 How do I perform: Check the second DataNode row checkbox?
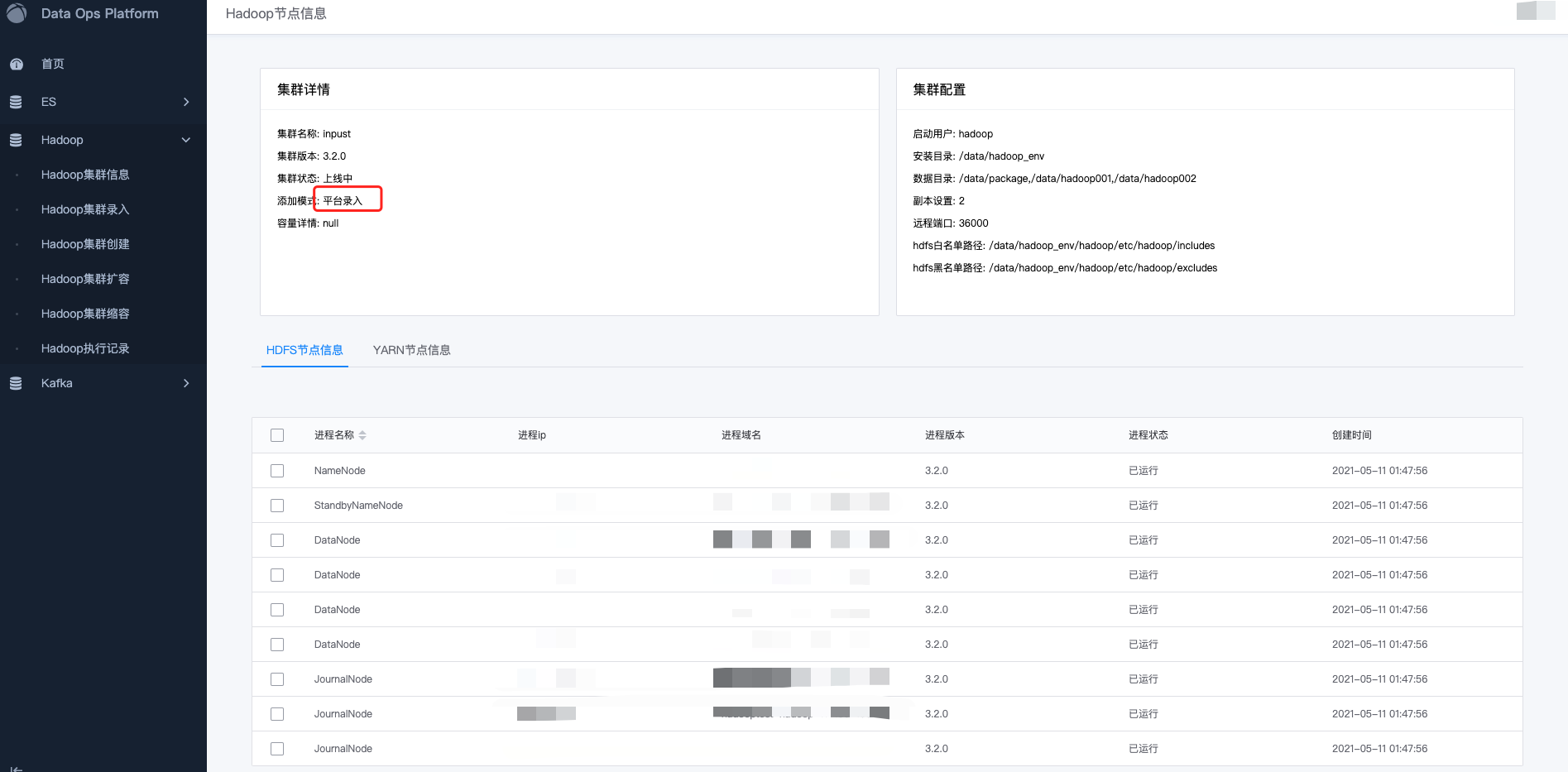click(x=277, y=575)
